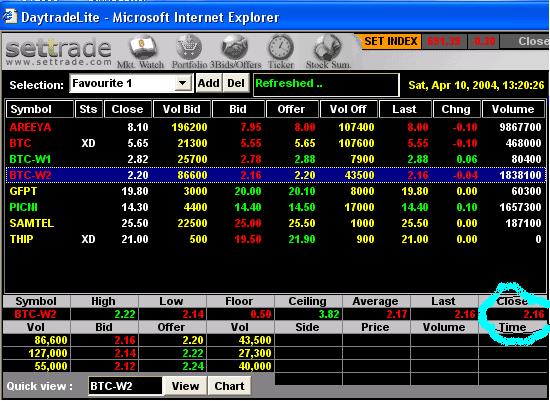Click the Average value 2.17
Viewport: 550px width, 401px height.
(397, 314)
